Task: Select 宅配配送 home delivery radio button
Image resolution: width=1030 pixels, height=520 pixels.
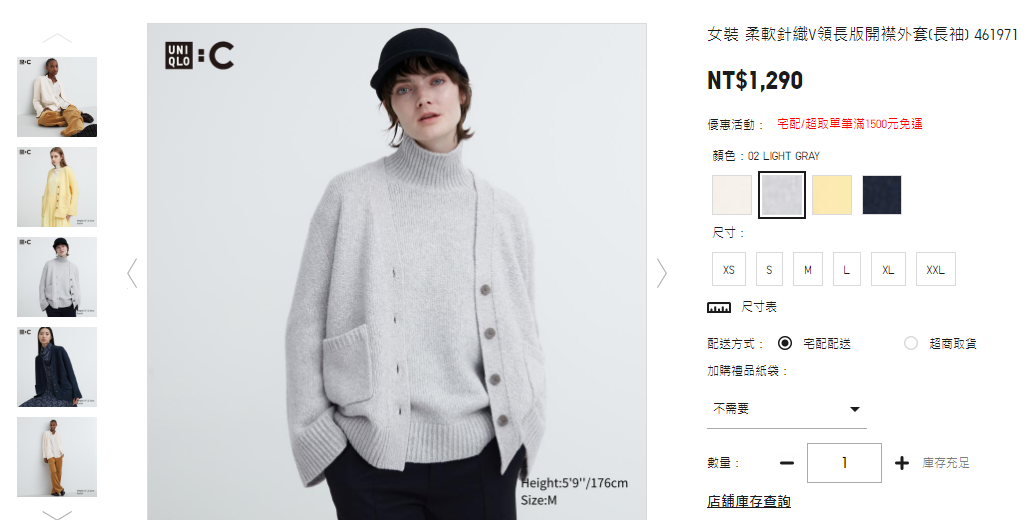Action: click(x=785, y=343)
